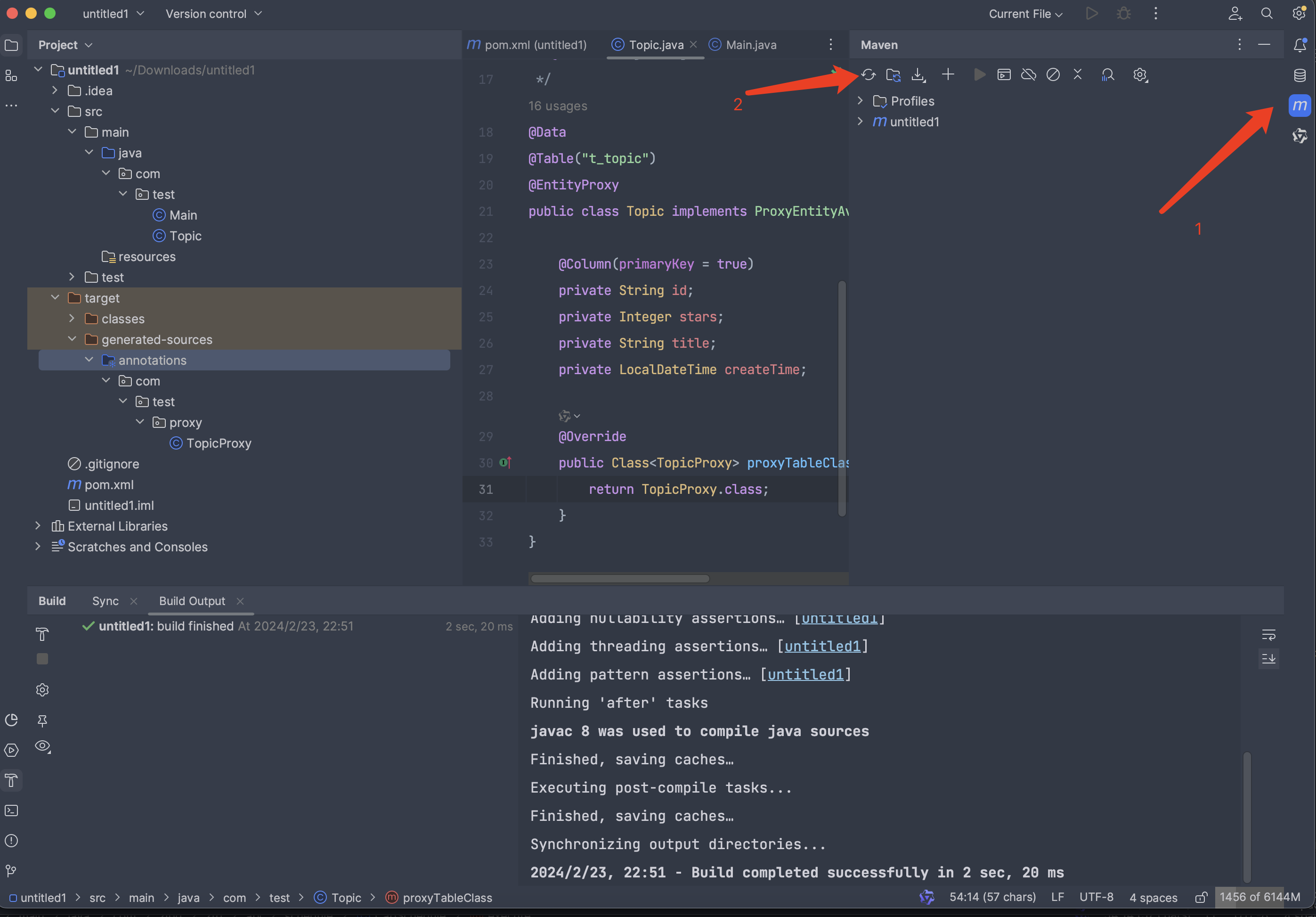Open line separator LF in status bar
This screenshot has height=917, width=1316.
(x=1057, y=898)
